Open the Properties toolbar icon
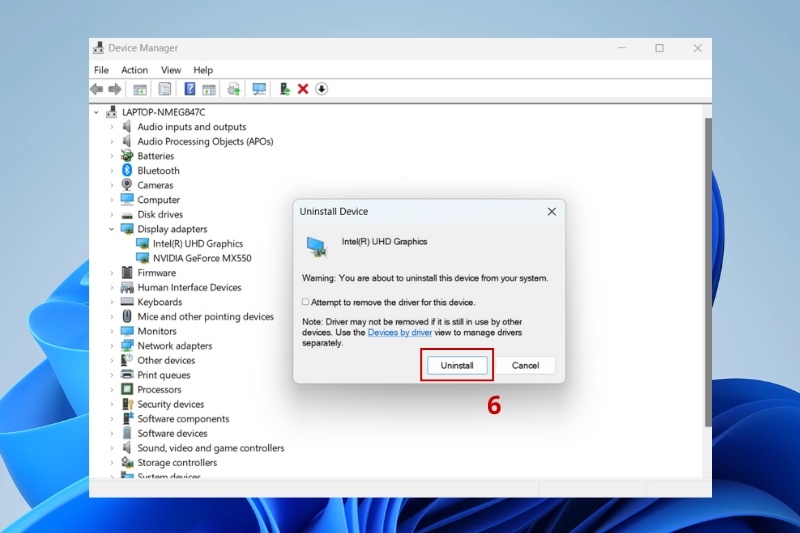 [x=164, y=89]
